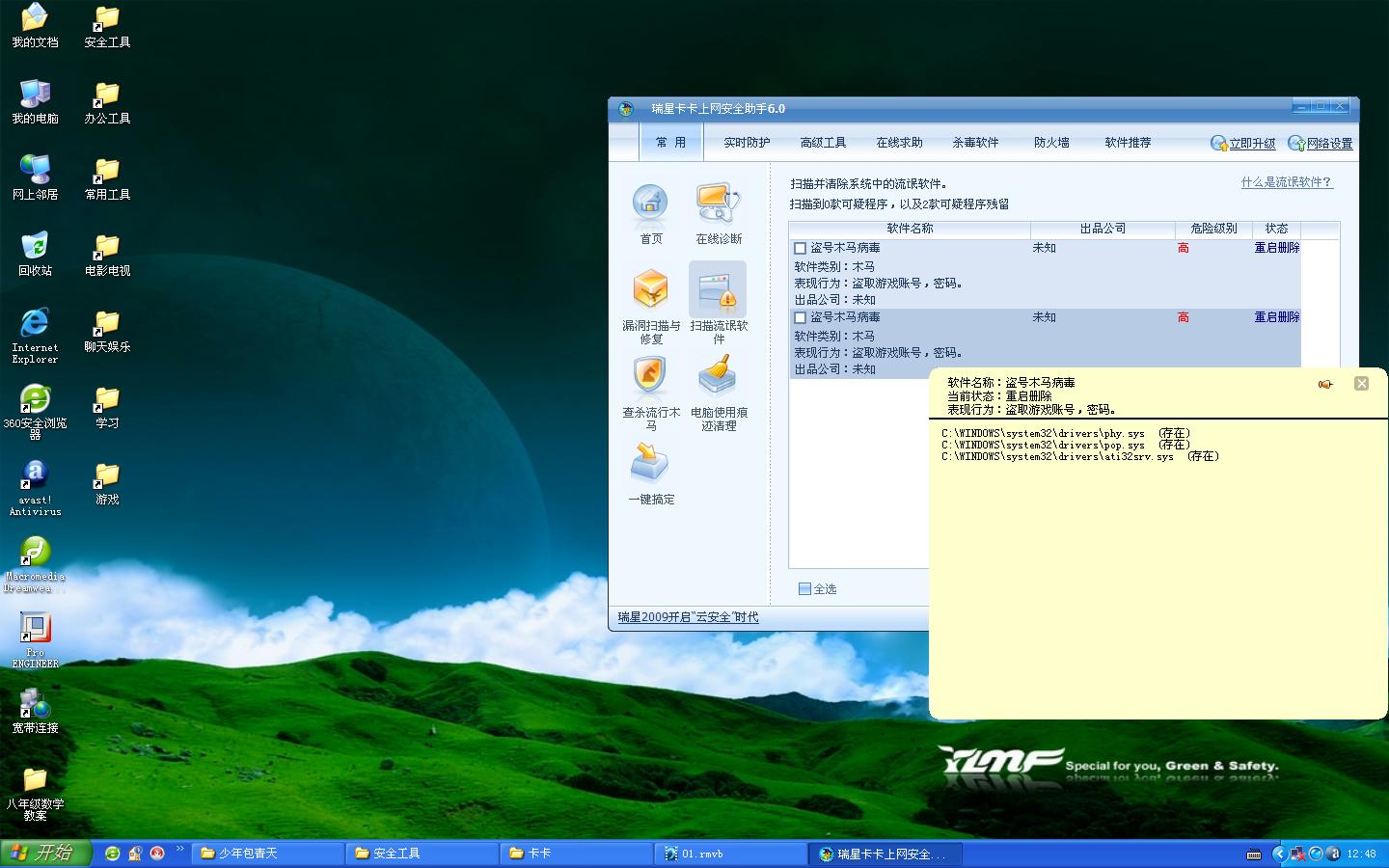Sort by the 危险级别 column header
The width and height of the screenshot is (1389, 868).
(1213, 230)
